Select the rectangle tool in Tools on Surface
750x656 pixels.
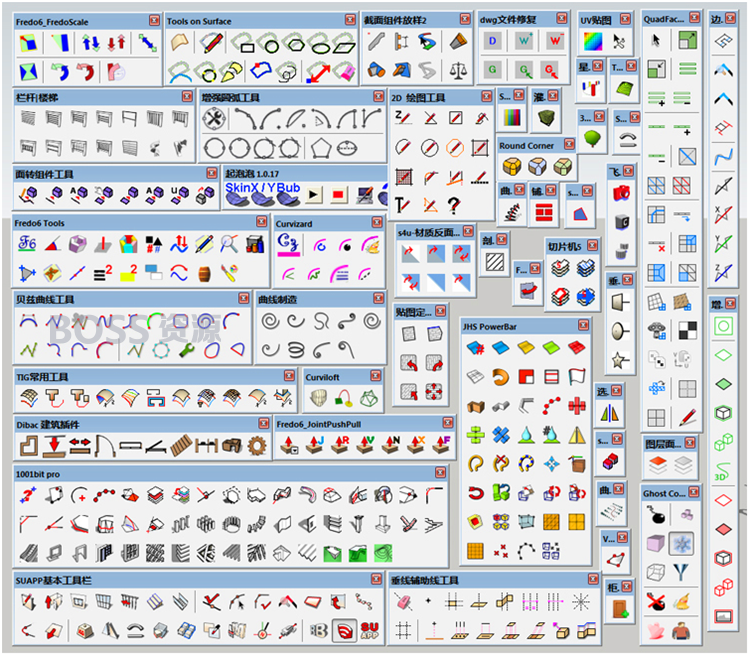pos(244,43)
